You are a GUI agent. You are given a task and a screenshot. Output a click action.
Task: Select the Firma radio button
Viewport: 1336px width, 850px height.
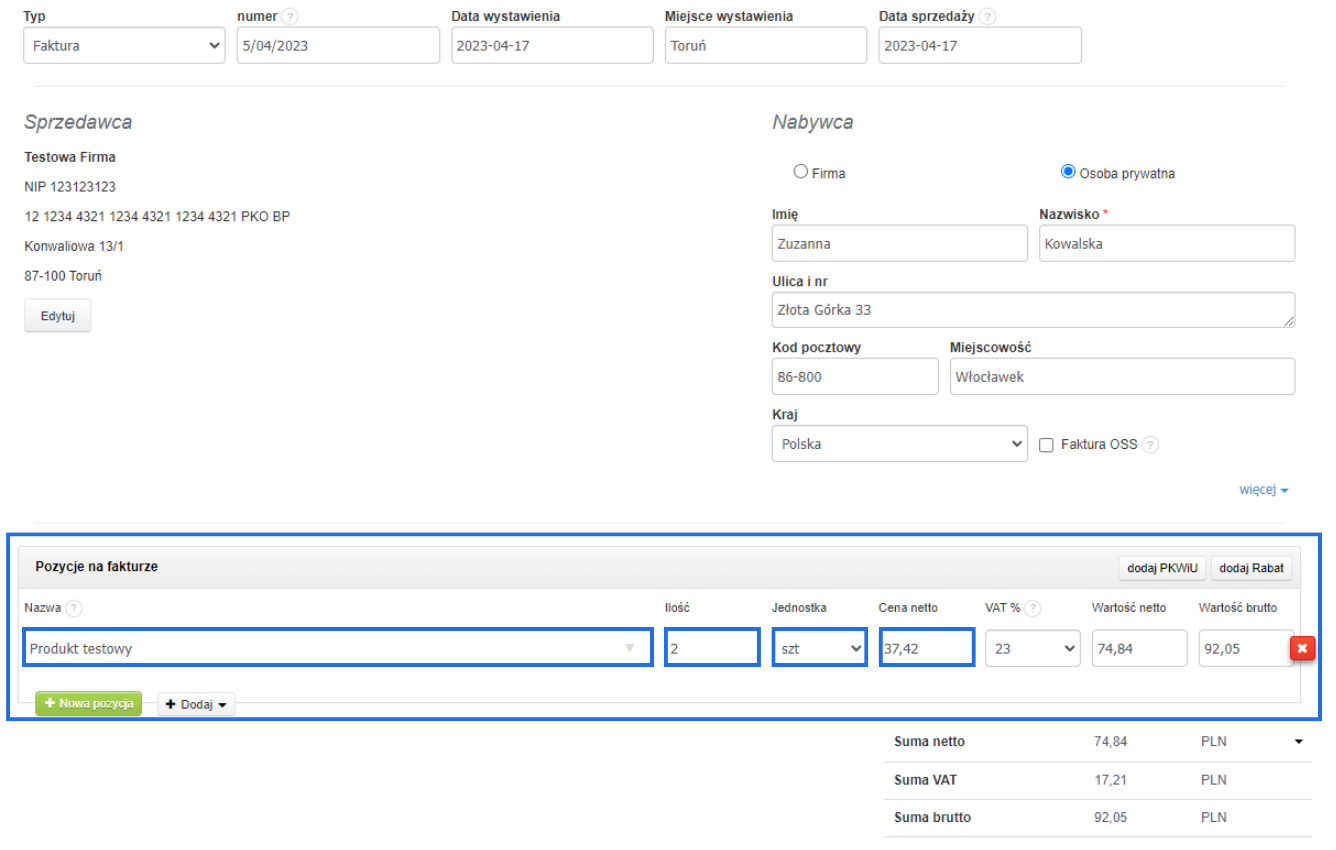[x=800, y=172]
